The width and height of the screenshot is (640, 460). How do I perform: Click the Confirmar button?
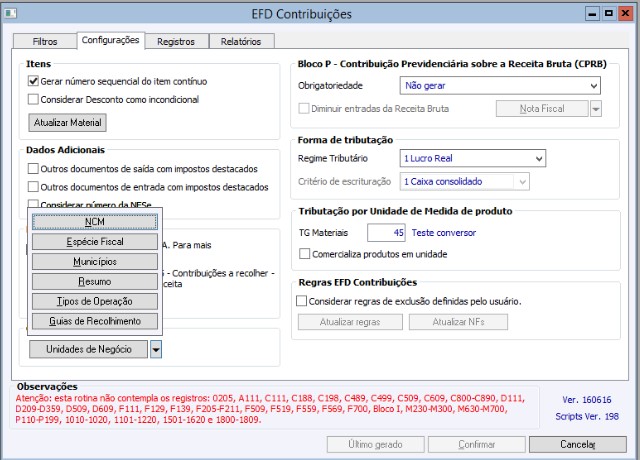pos(477,444)
